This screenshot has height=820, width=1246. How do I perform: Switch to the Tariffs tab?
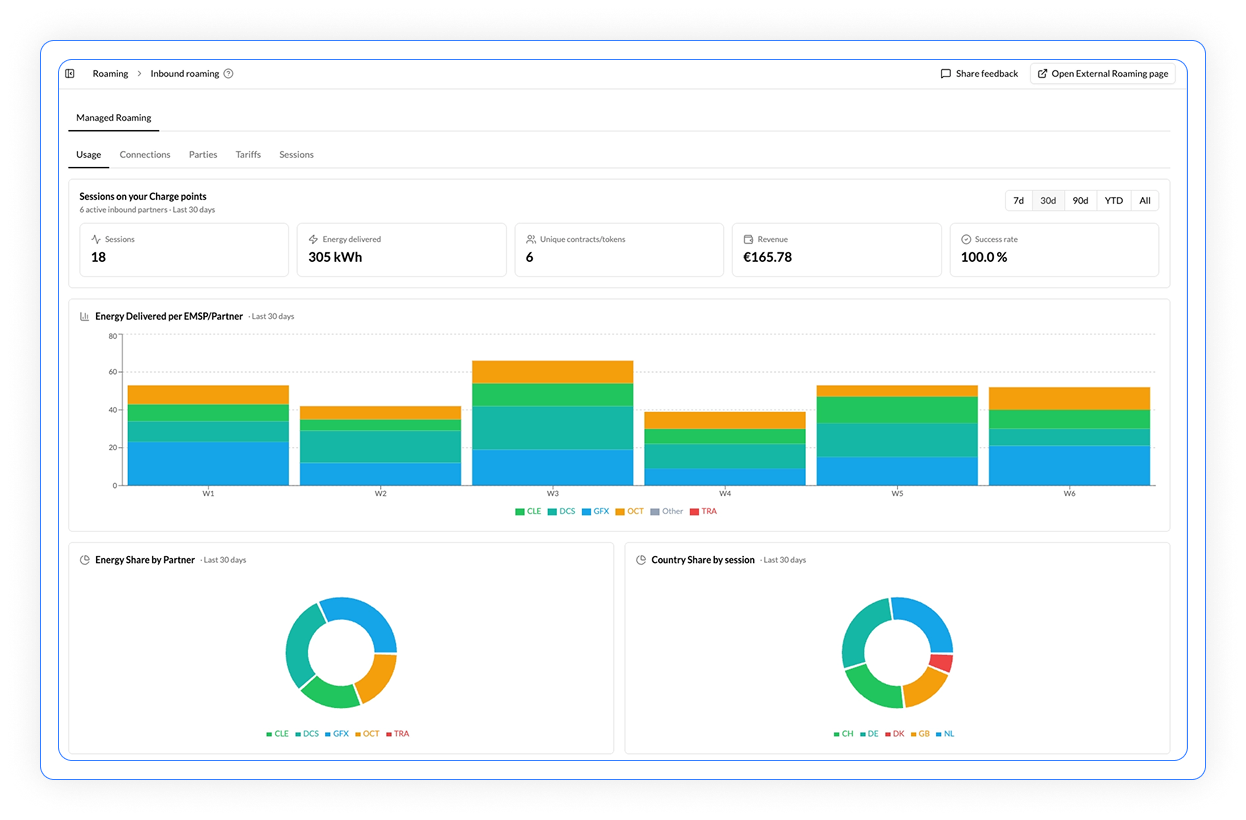(x=248, y=155)
